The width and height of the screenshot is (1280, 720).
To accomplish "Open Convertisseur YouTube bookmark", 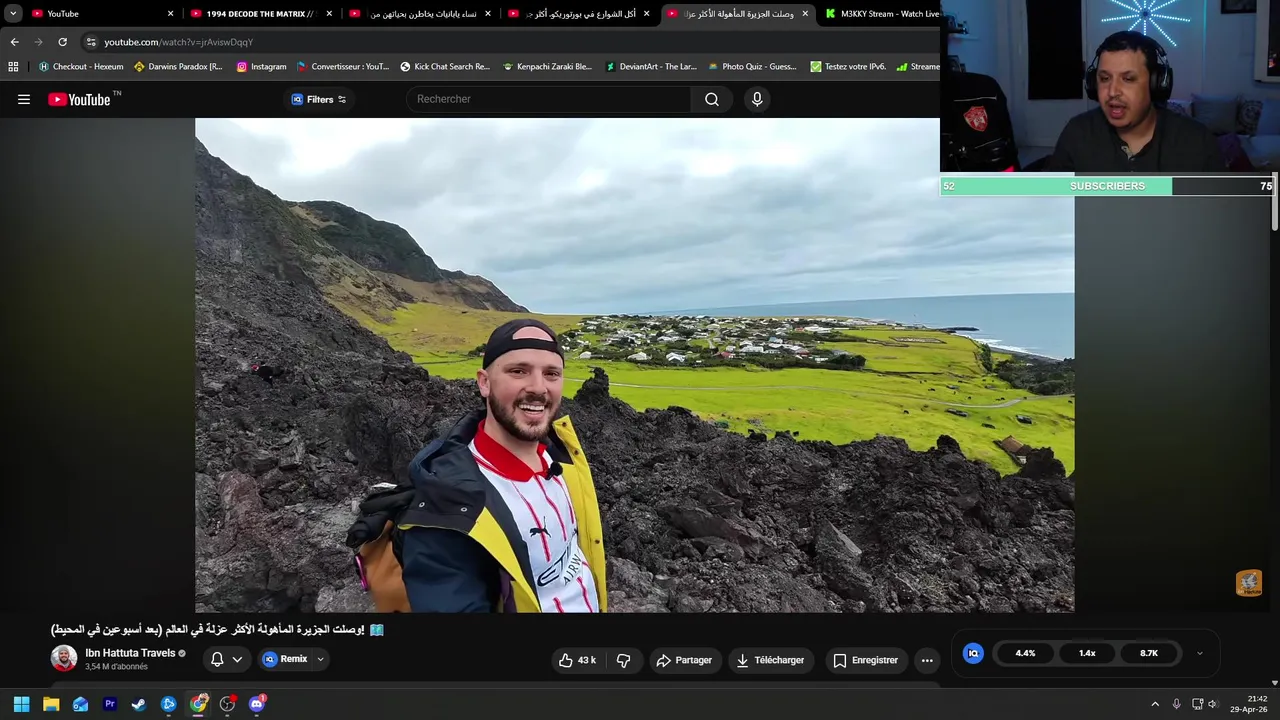I will tap(342, 67).
